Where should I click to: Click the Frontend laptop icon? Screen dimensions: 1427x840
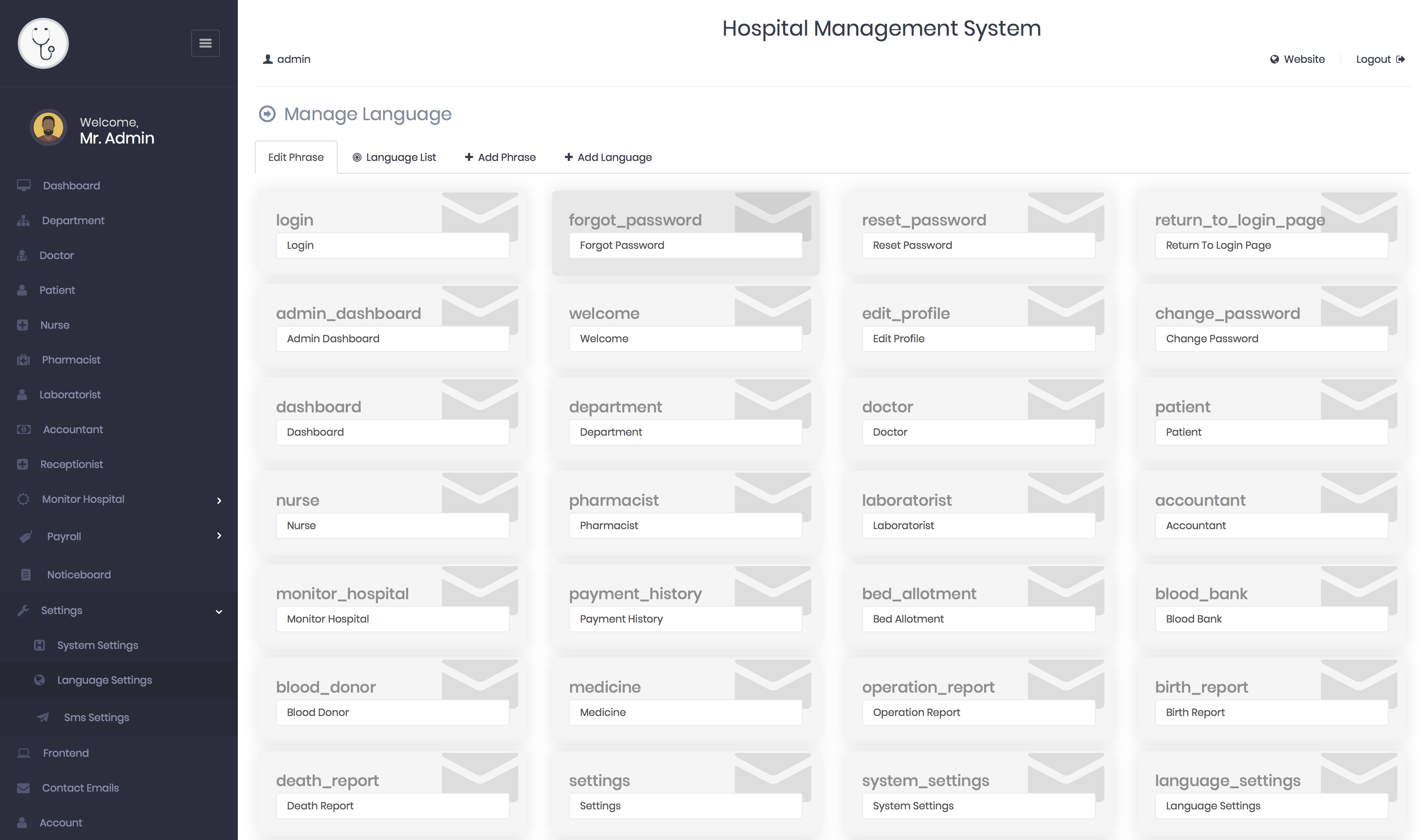coord(24,753)
